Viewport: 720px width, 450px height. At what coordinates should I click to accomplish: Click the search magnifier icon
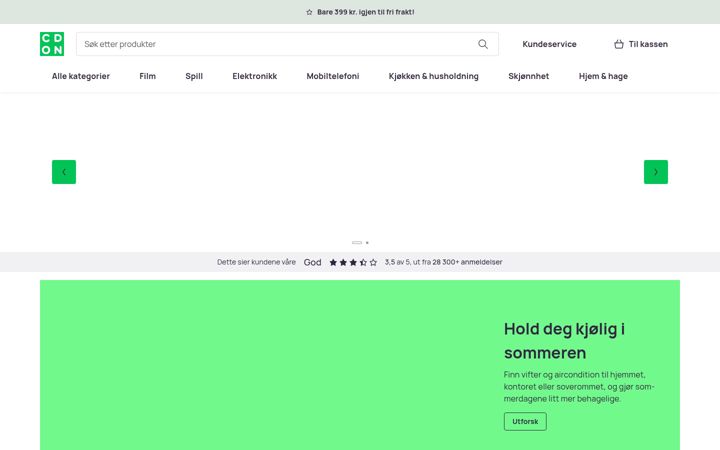click(x=483, y=44)
